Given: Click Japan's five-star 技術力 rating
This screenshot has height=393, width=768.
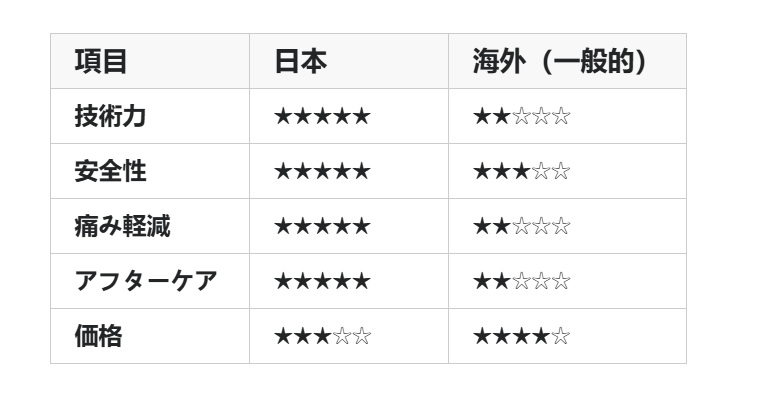Looking at the screenshot, I should 322,117.
